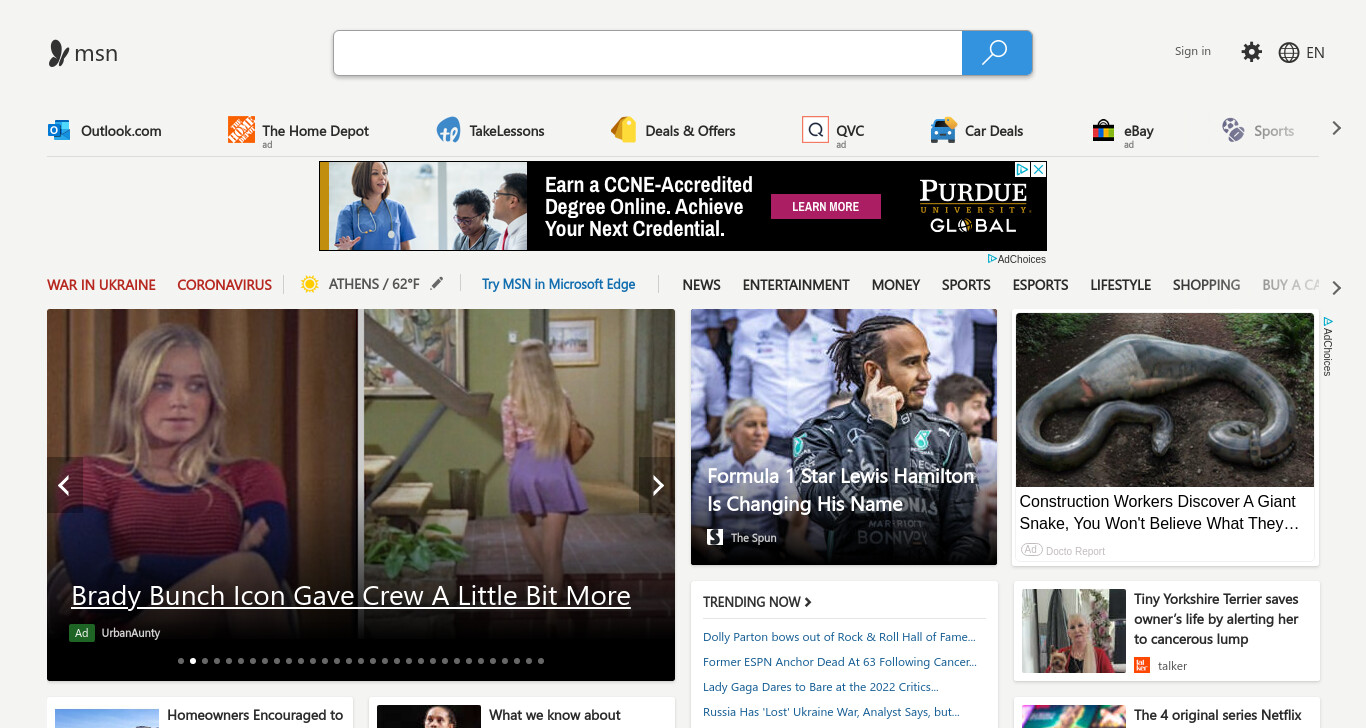
Task: Click the Docto Report sponsor label
Action: 1076,551
